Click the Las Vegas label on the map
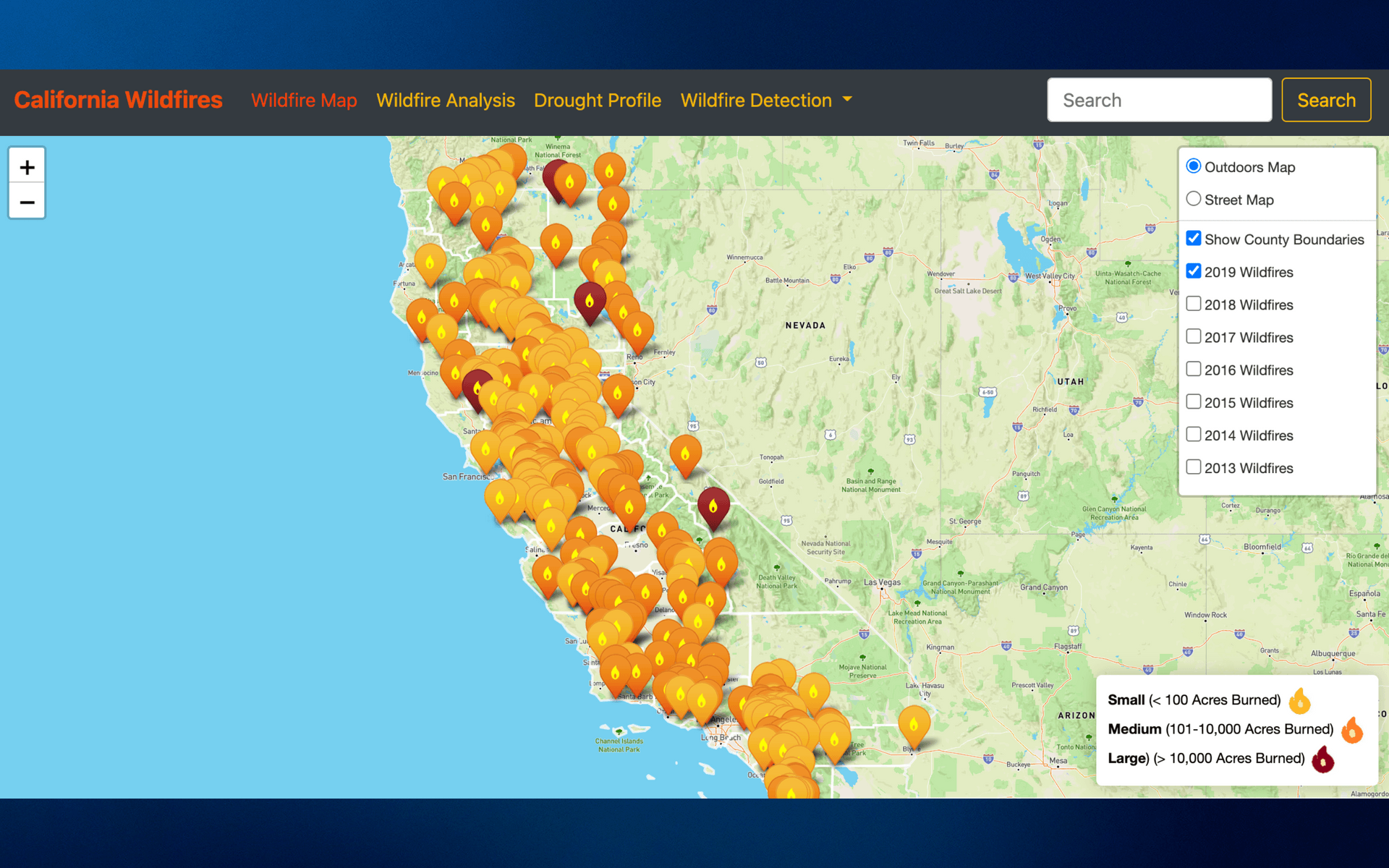1389x868 pixels. click(882, 582)
